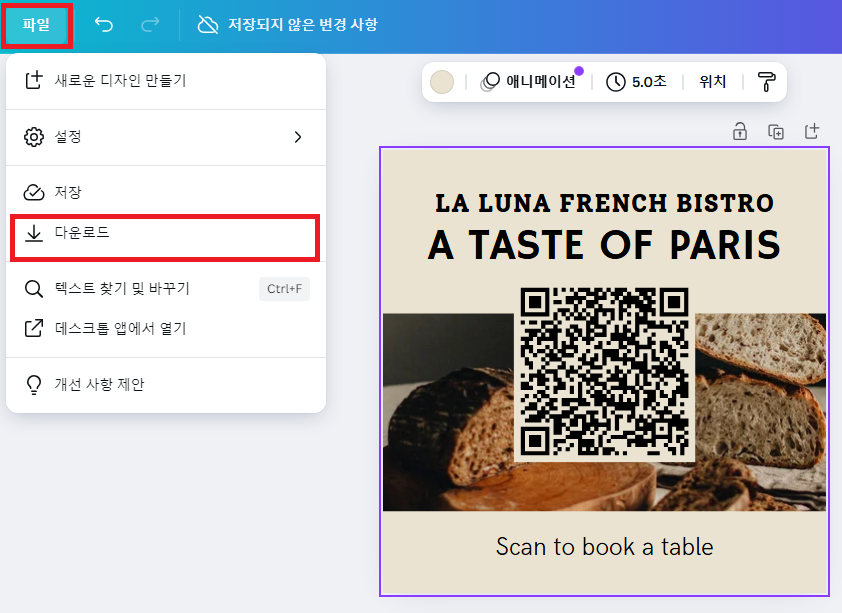Choose 저장 from the file menu

166,192
